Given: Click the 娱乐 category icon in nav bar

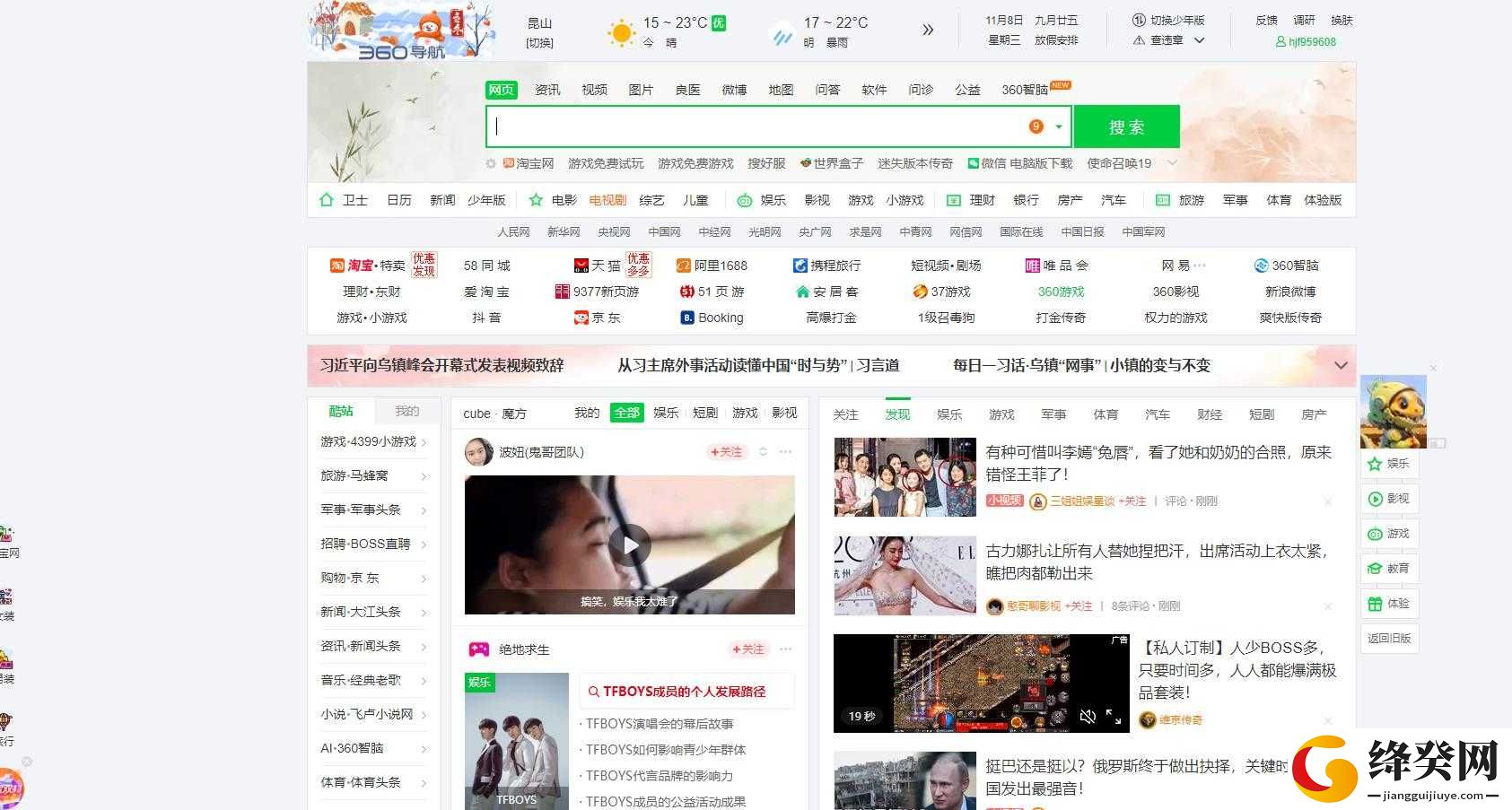Looking at the screenshot, I should (x=744, y=200).
